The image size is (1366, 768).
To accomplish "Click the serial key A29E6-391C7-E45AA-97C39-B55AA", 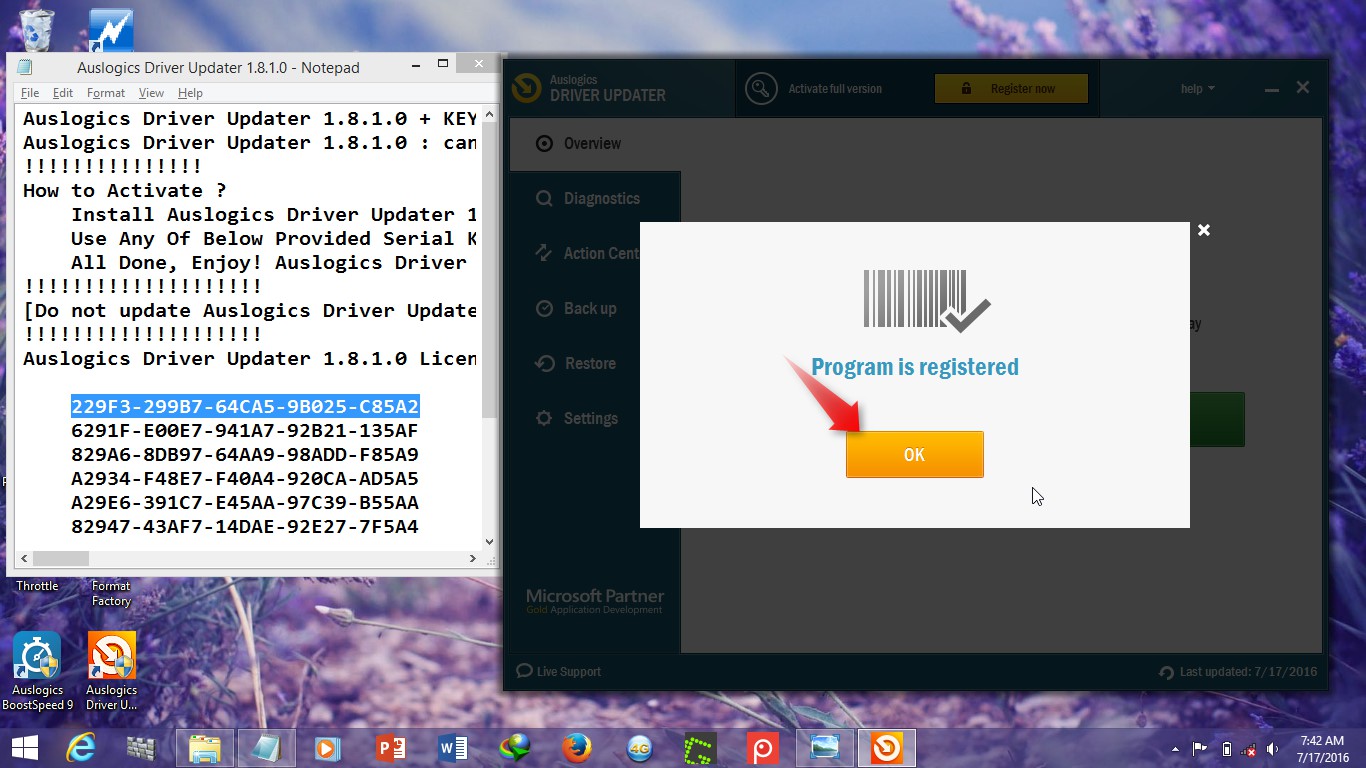I will tap(245, 502).
